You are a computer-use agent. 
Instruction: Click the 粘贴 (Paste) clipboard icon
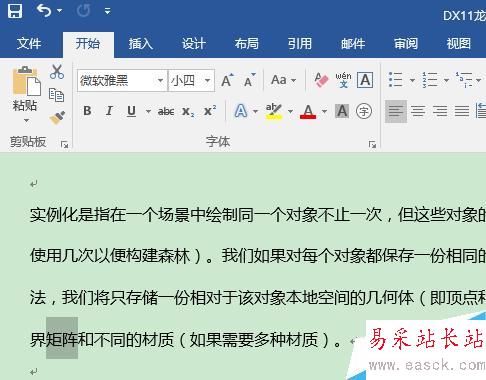tap(27, 81)
